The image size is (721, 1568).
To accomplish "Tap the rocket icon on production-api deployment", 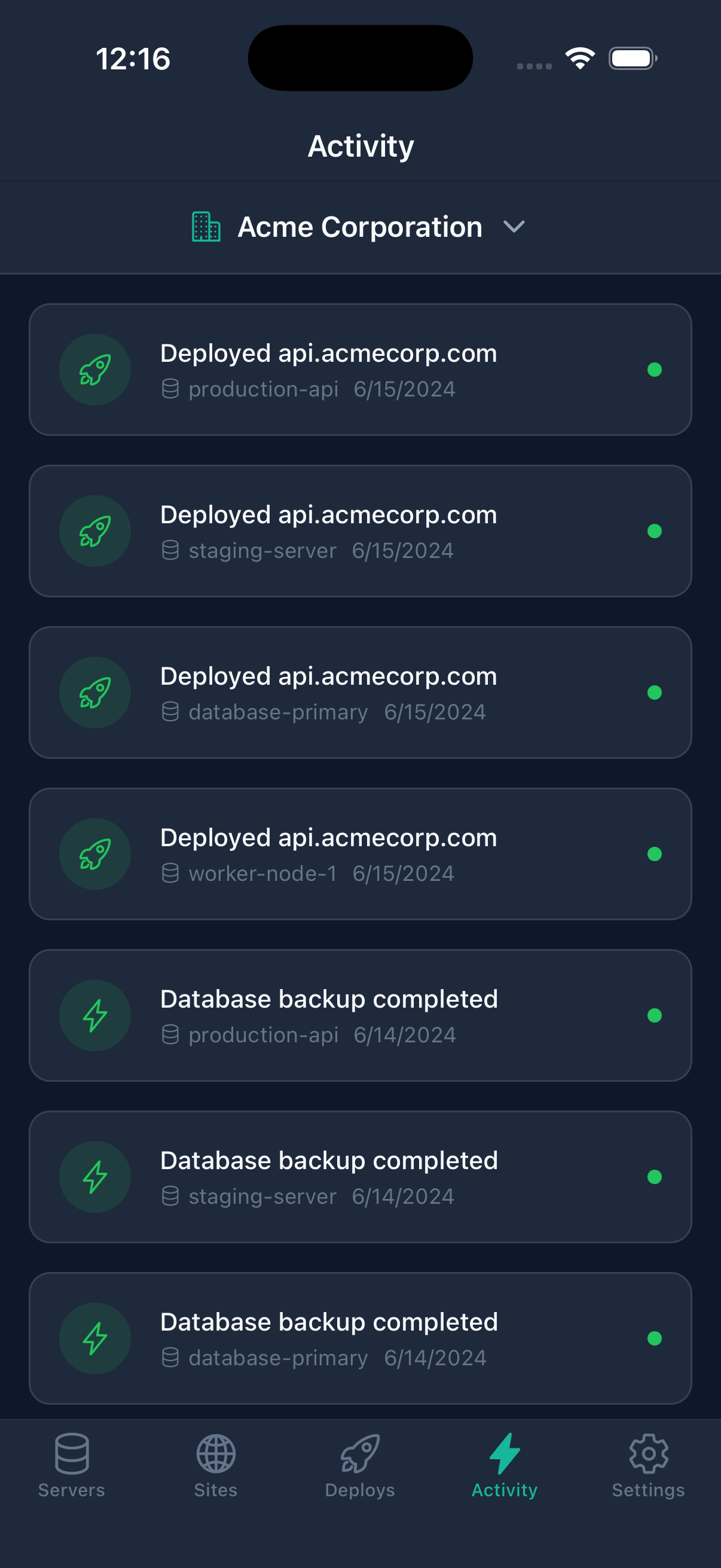I will (95, 370).
